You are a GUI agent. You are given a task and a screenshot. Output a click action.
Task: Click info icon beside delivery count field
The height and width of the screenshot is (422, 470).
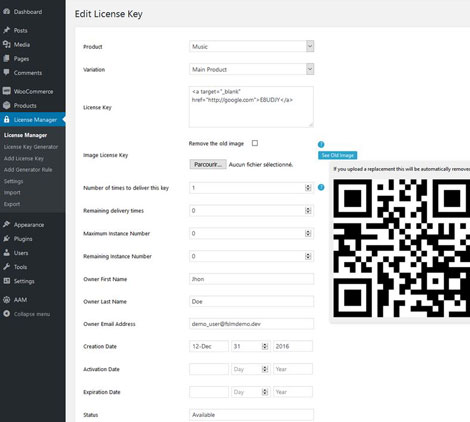[x=321, y=187]
